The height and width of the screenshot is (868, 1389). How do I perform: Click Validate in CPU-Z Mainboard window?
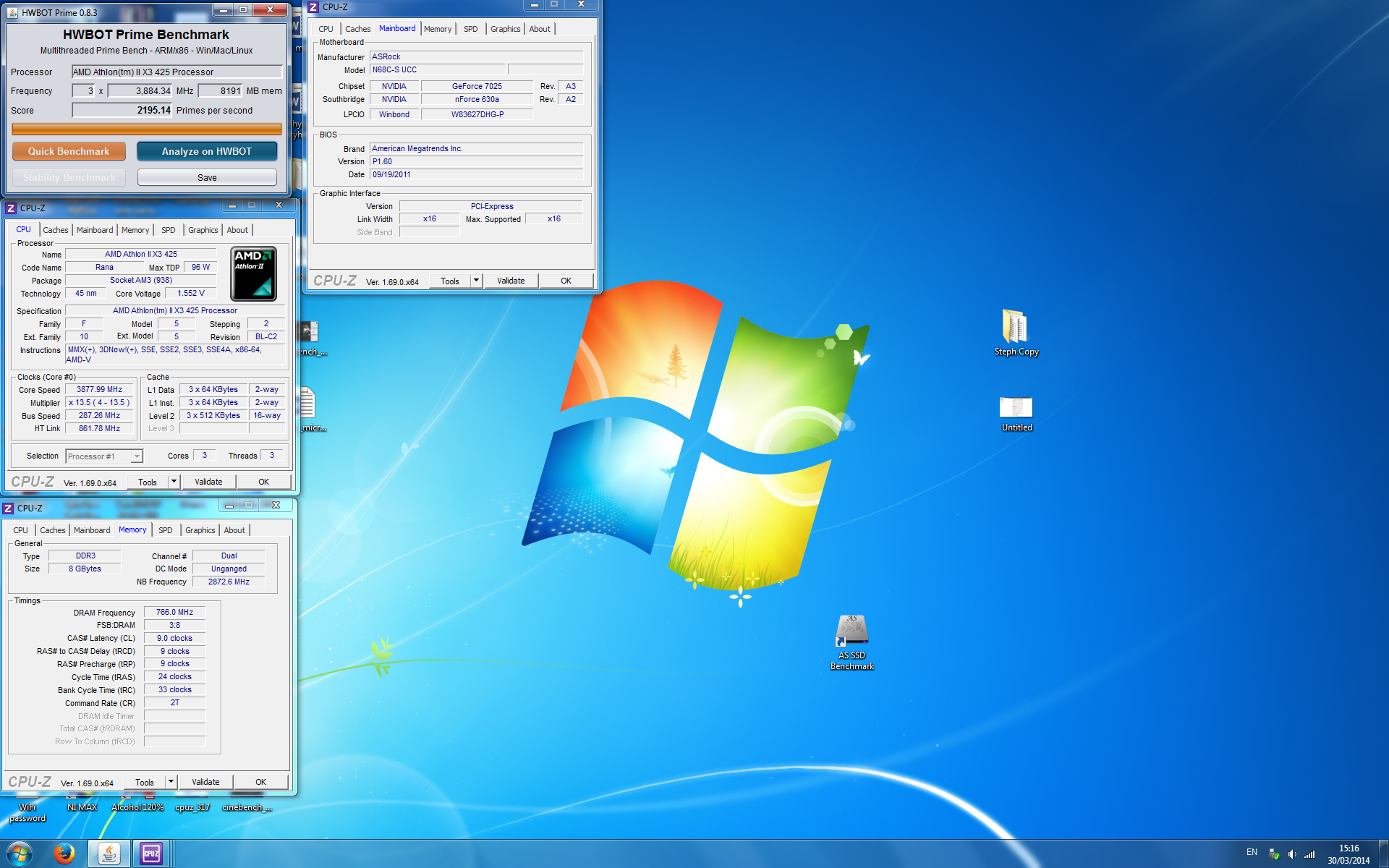(511, 281)
